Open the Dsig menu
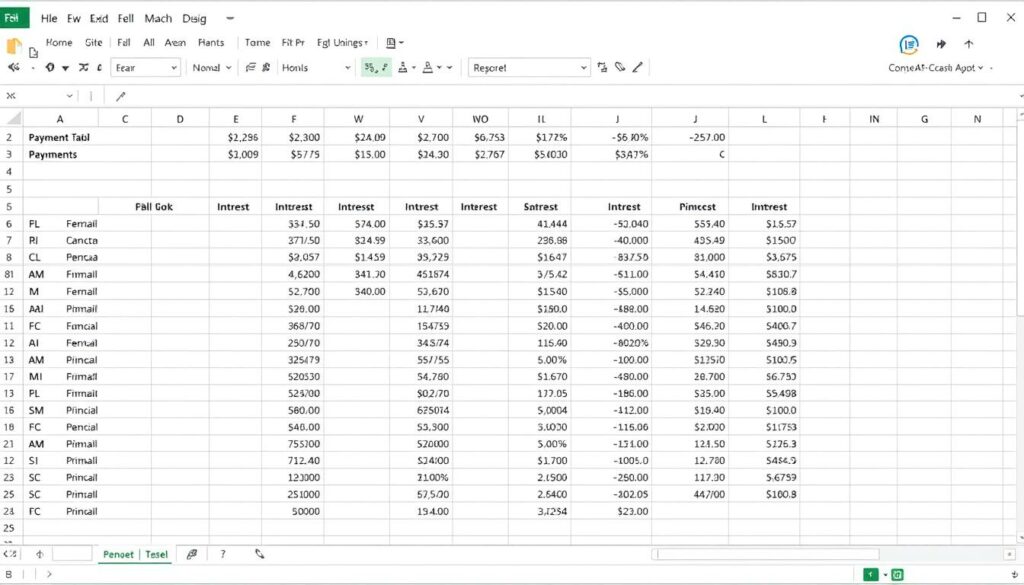This screenshot has width=1024, height=585. (194, 18)
